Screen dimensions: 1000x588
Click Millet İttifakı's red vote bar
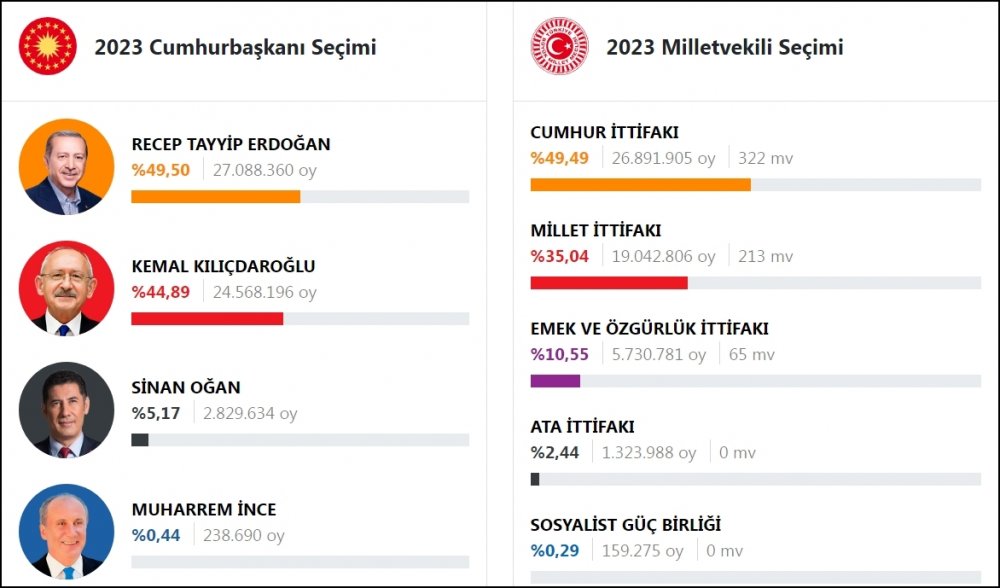tap(609, 283)
